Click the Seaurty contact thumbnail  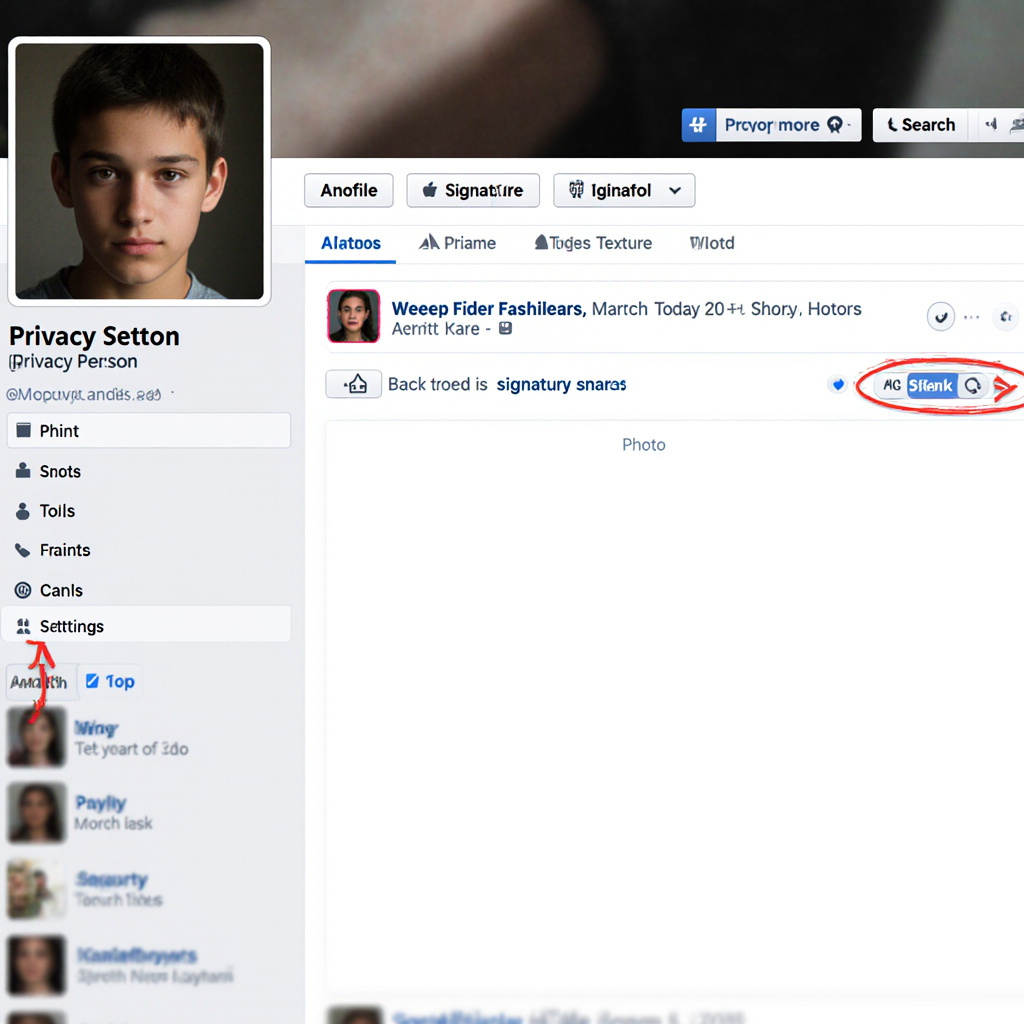pyautogui.click(x=36, y=889)
